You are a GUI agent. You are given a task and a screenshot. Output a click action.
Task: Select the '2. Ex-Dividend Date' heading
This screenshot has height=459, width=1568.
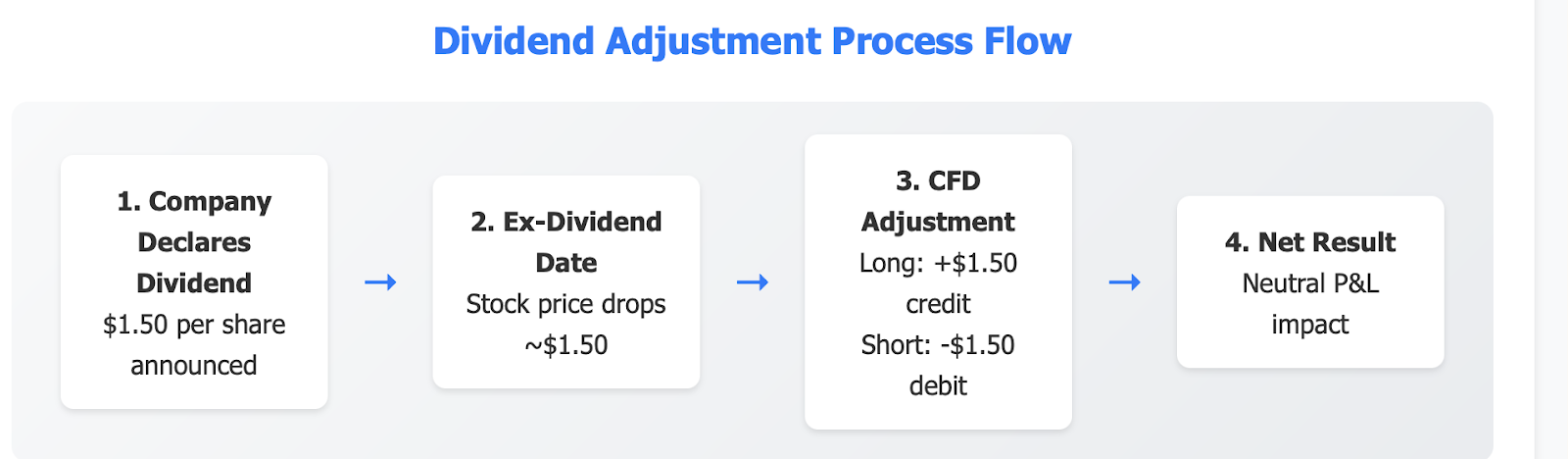point(566,242)
